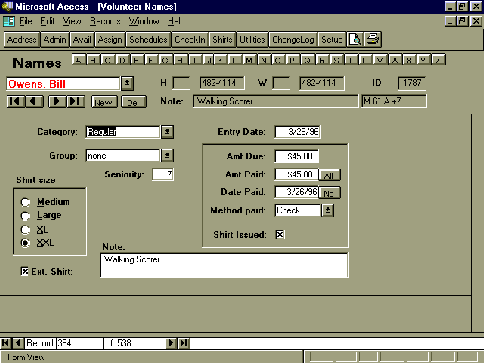Click the ID field showing 1787
The width and height of the screenshot is (484, 363).
tap(412, 83)
